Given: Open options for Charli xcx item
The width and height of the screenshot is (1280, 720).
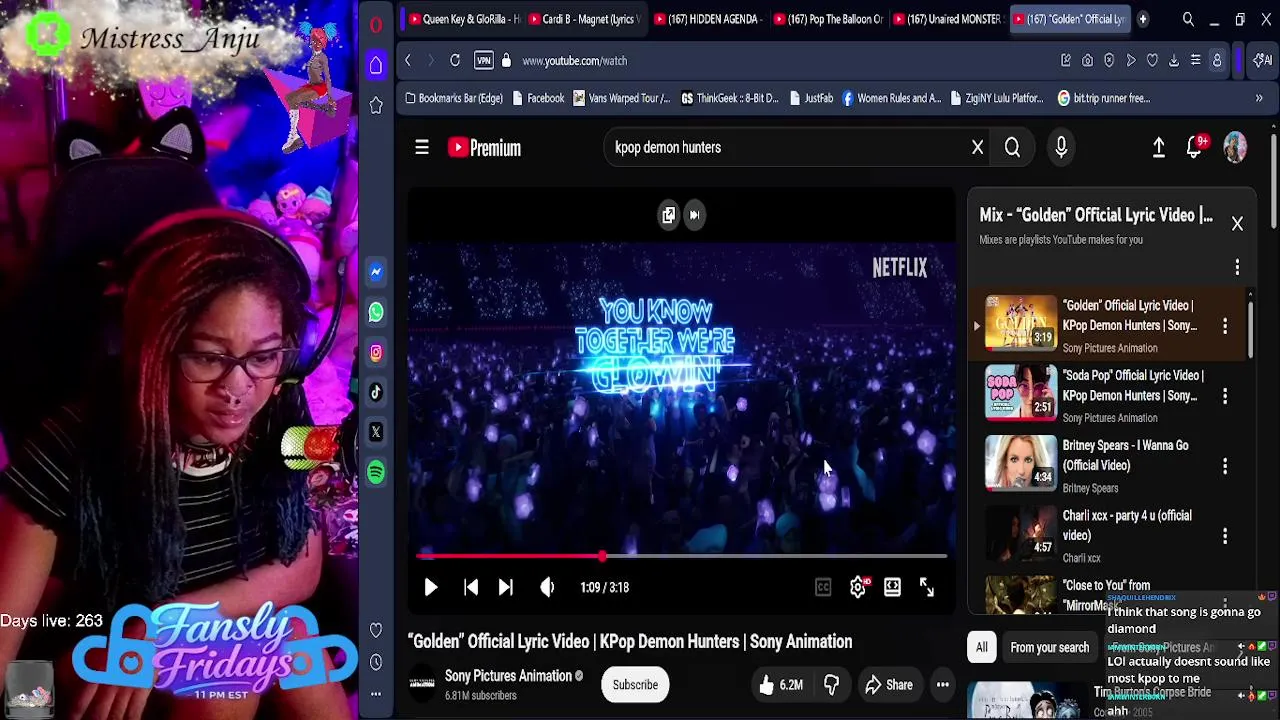Looking at the screenshot, I should pyautogui.click(x=1225, y=536).
